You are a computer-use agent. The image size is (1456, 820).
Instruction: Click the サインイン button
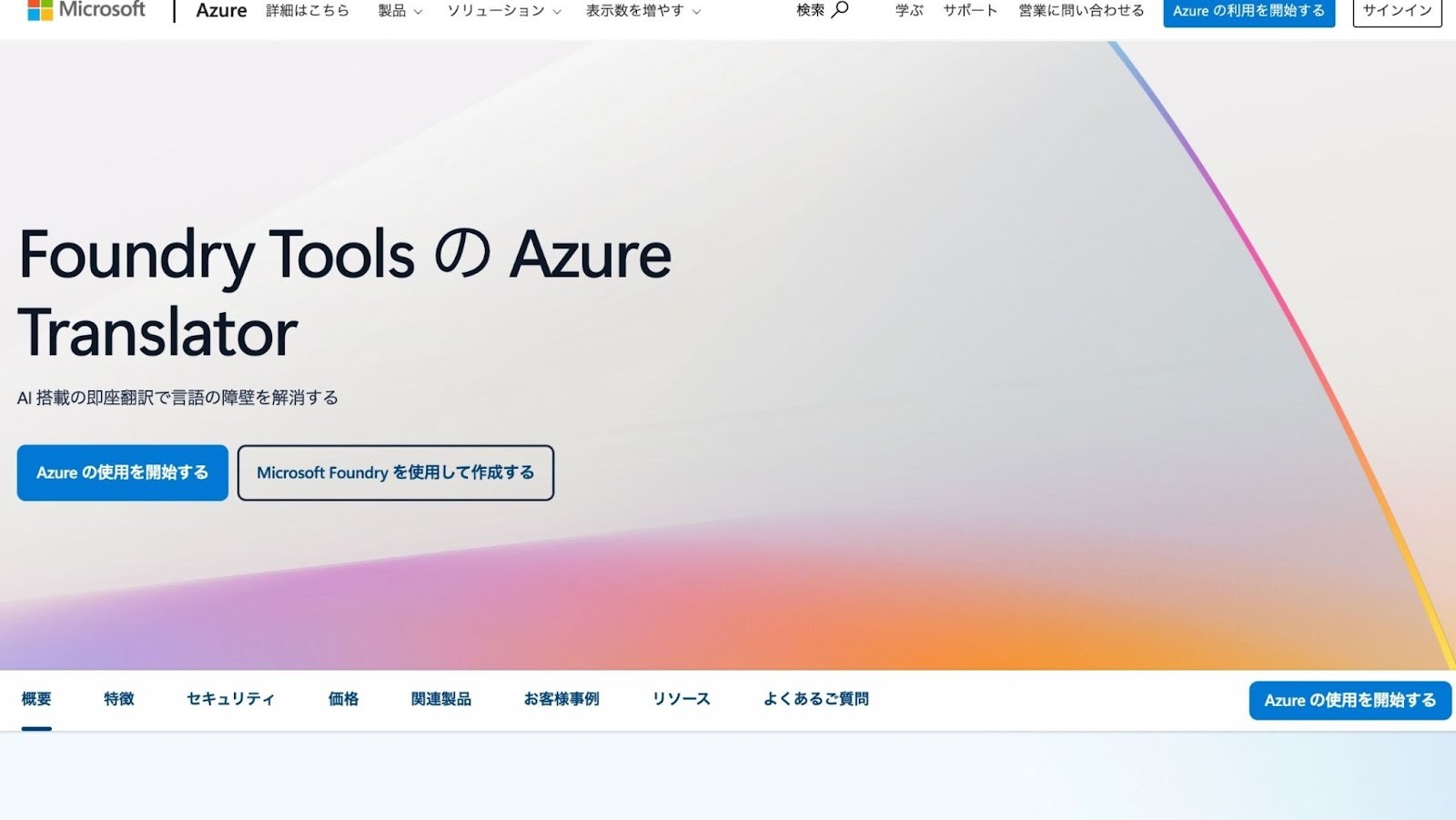[x=1397, y=12]
